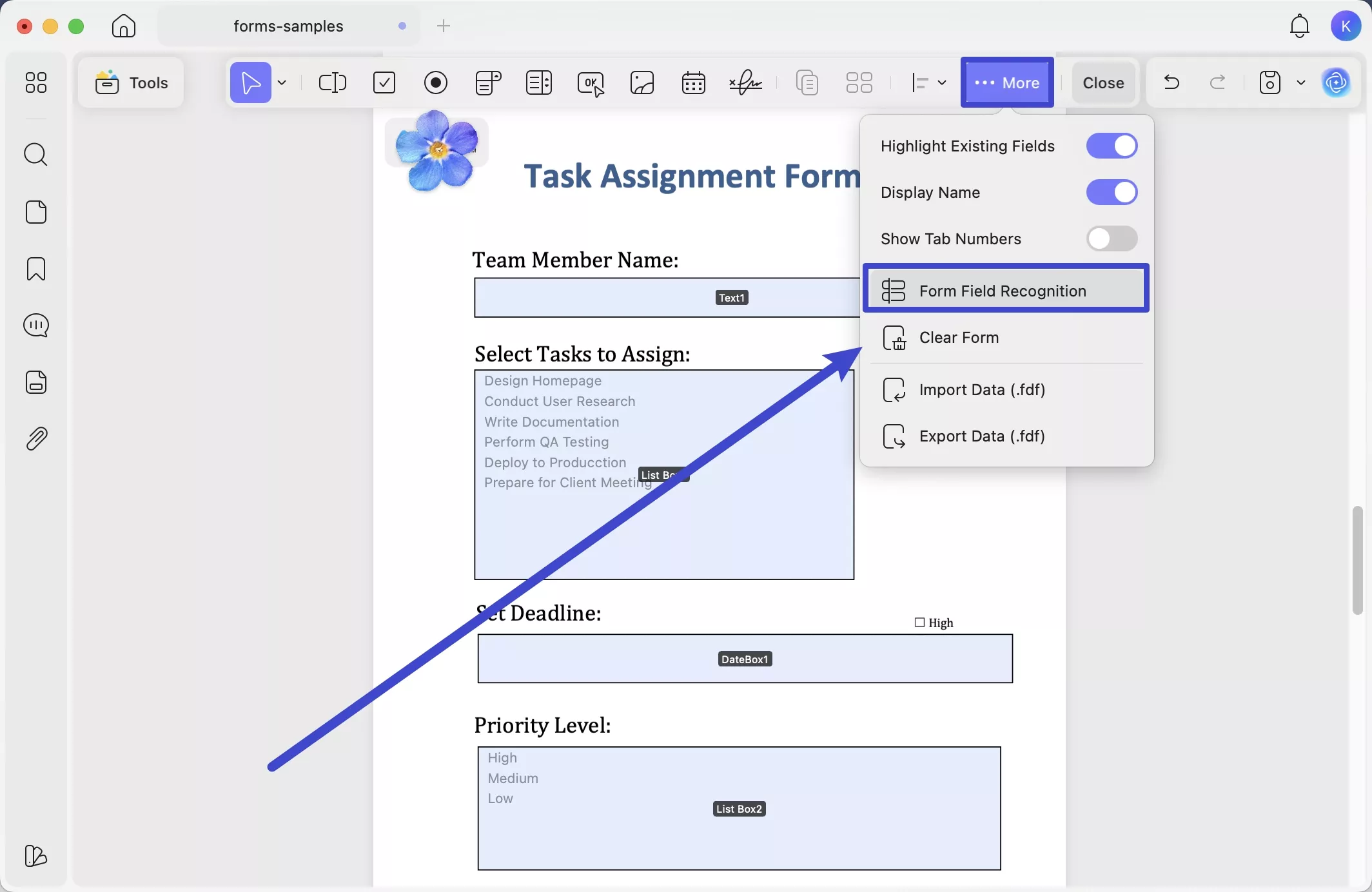Disable the Display Name switch
The image size is (1372, 892).
(x=1112, y=192)
